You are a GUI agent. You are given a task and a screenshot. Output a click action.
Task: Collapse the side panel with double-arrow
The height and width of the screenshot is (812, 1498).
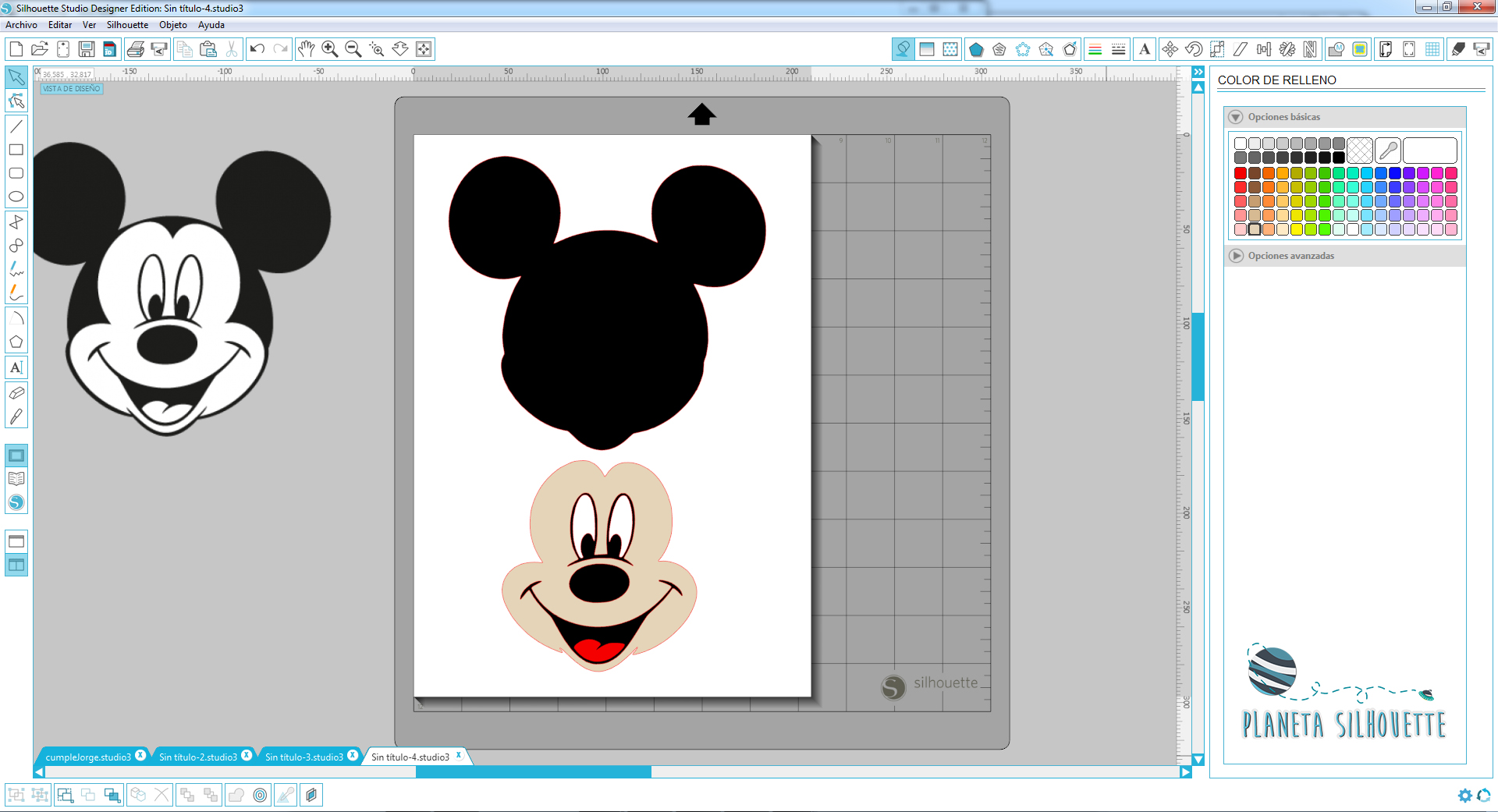click(x=1198, y=72)
